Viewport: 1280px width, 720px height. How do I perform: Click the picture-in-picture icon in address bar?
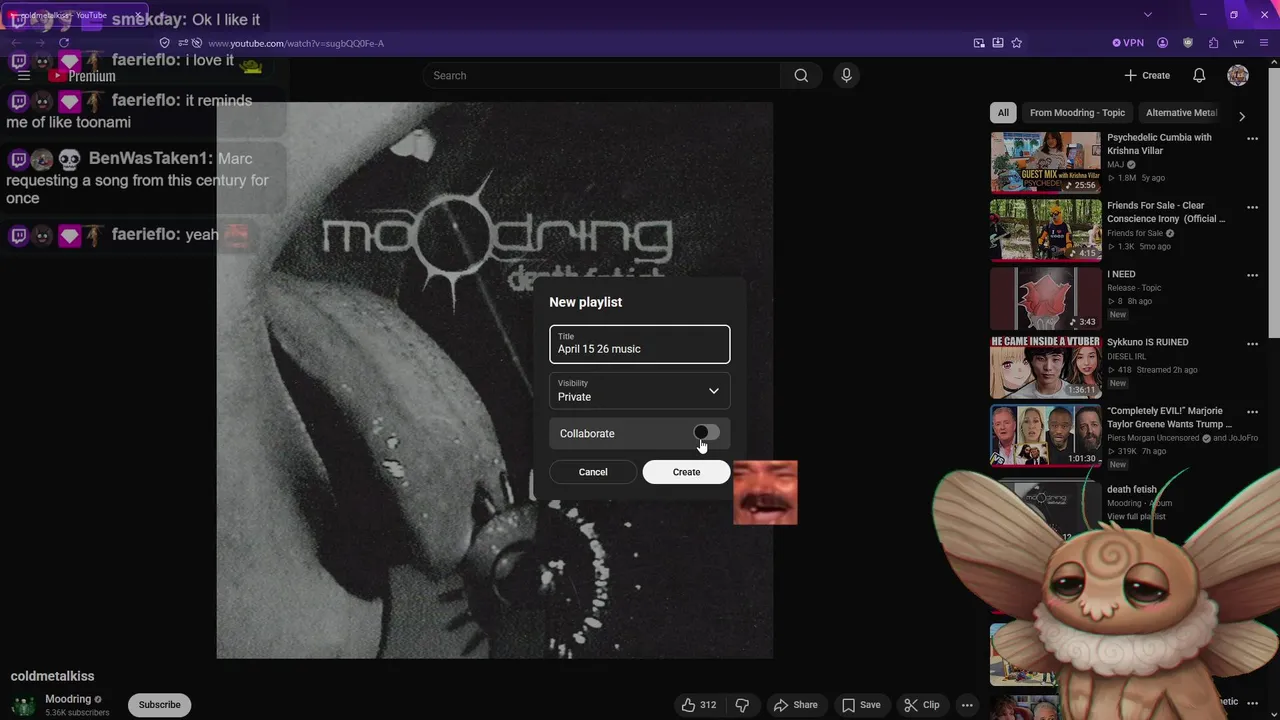click(979, 43)
